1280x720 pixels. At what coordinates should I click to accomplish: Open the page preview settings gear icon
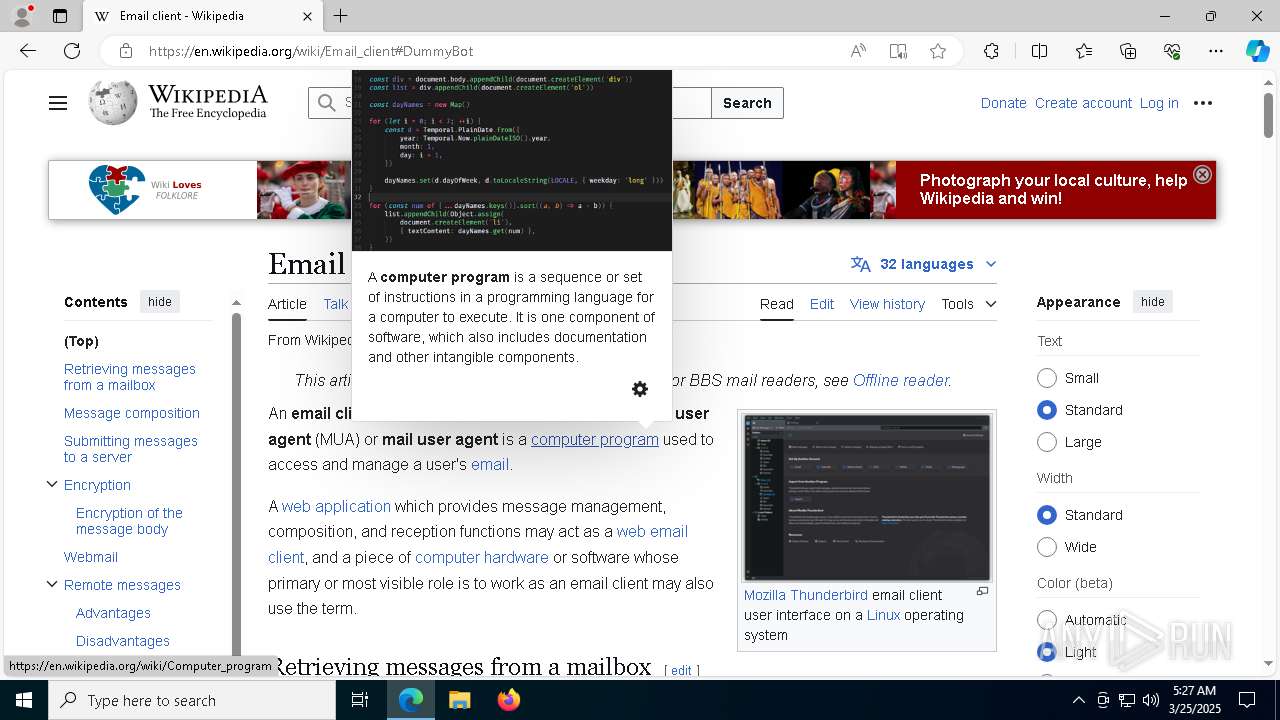pos(640,389)
